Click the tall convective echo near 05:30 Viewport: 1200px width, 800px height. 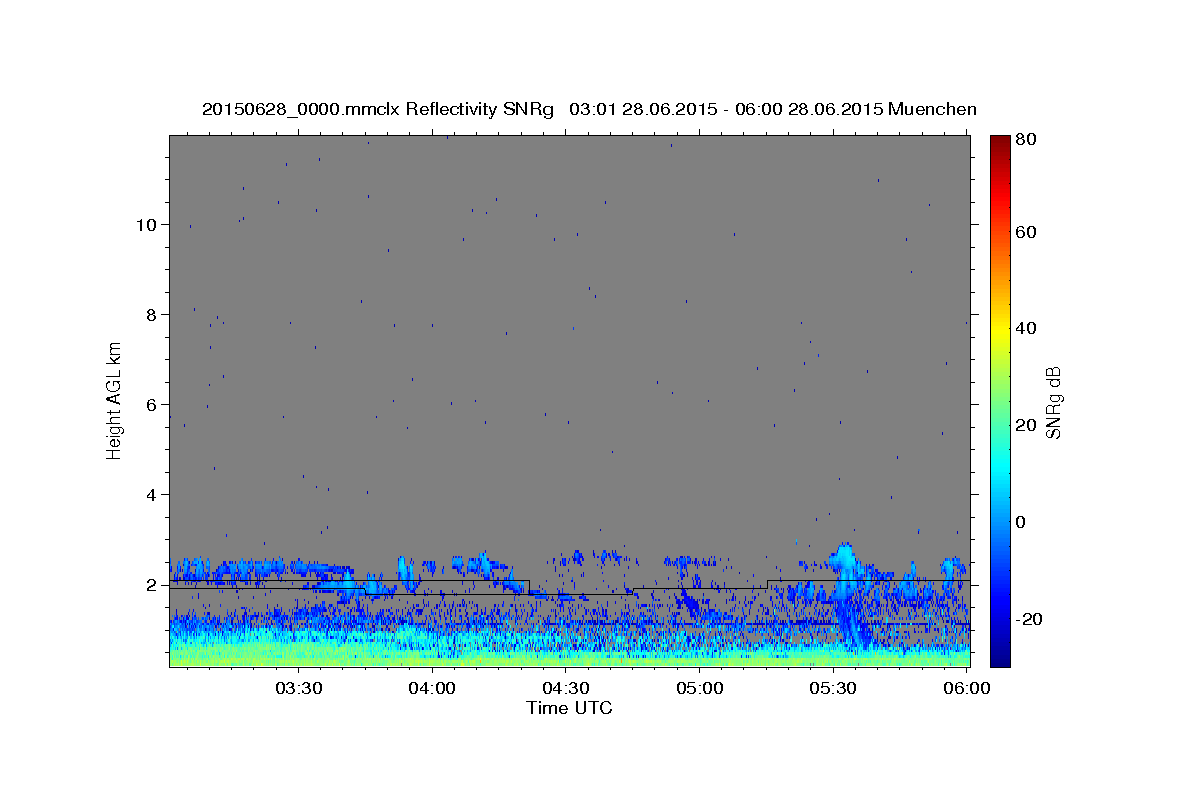846,592
